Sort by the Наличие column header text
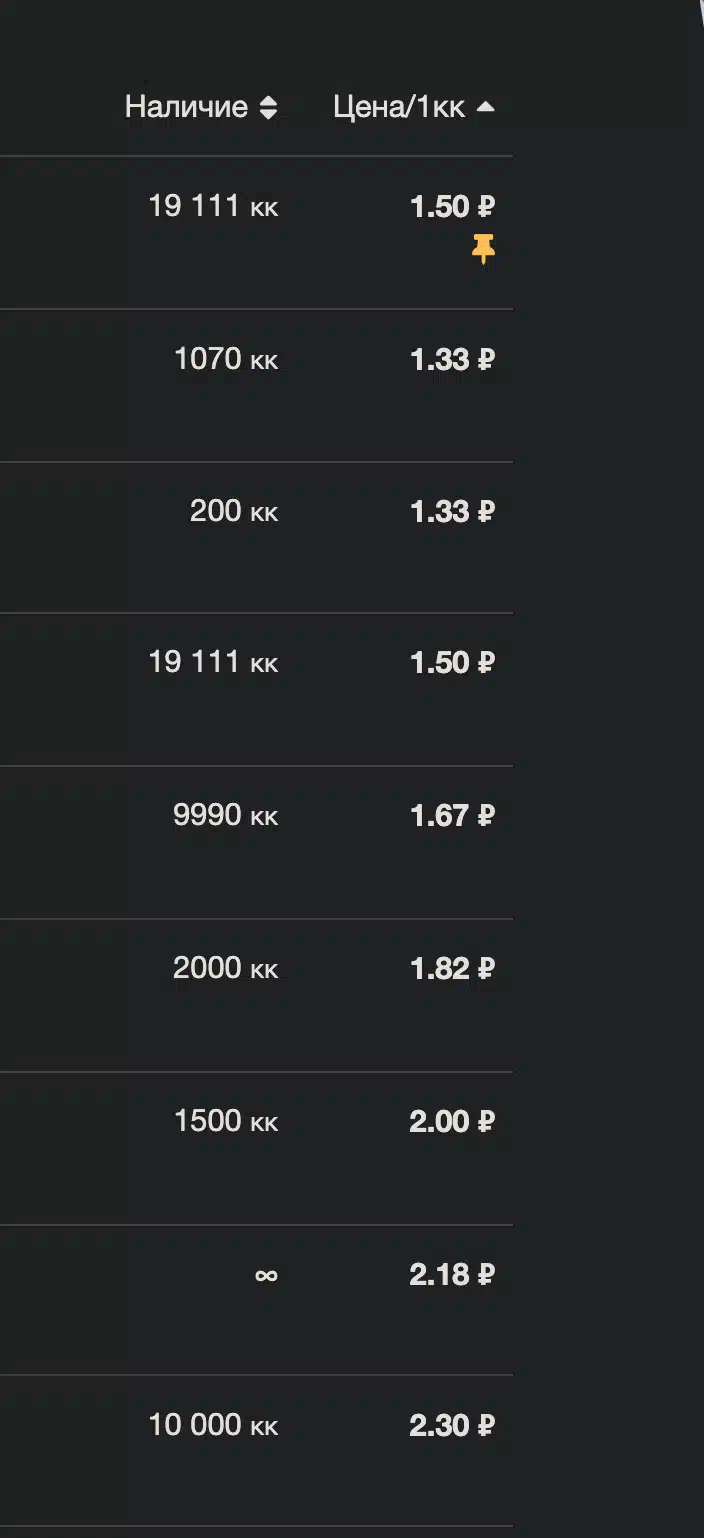This screenshot has height=1538, width=704. pos(186,107)
